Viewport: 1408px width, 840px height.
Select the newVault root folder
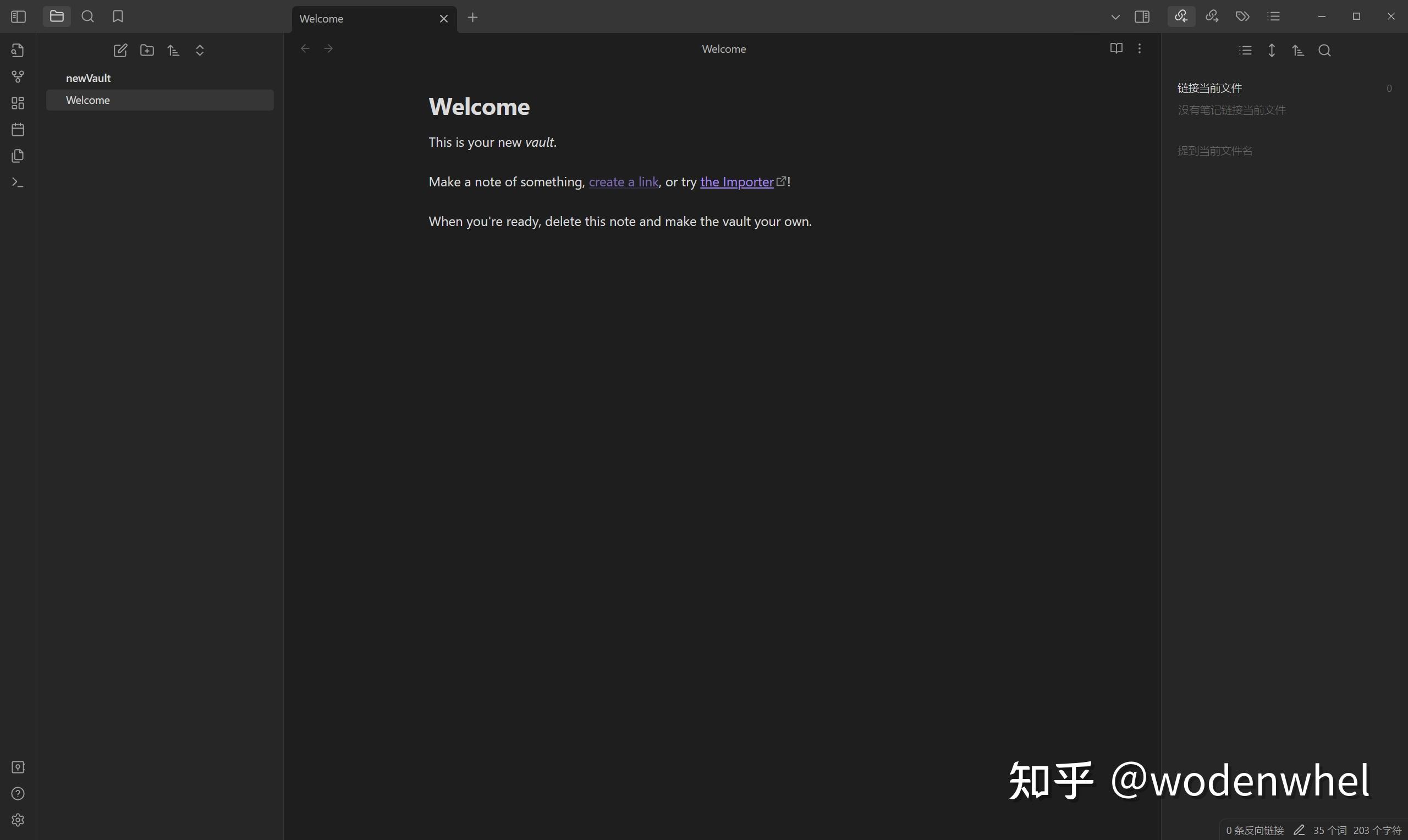(x=89, y=78)
